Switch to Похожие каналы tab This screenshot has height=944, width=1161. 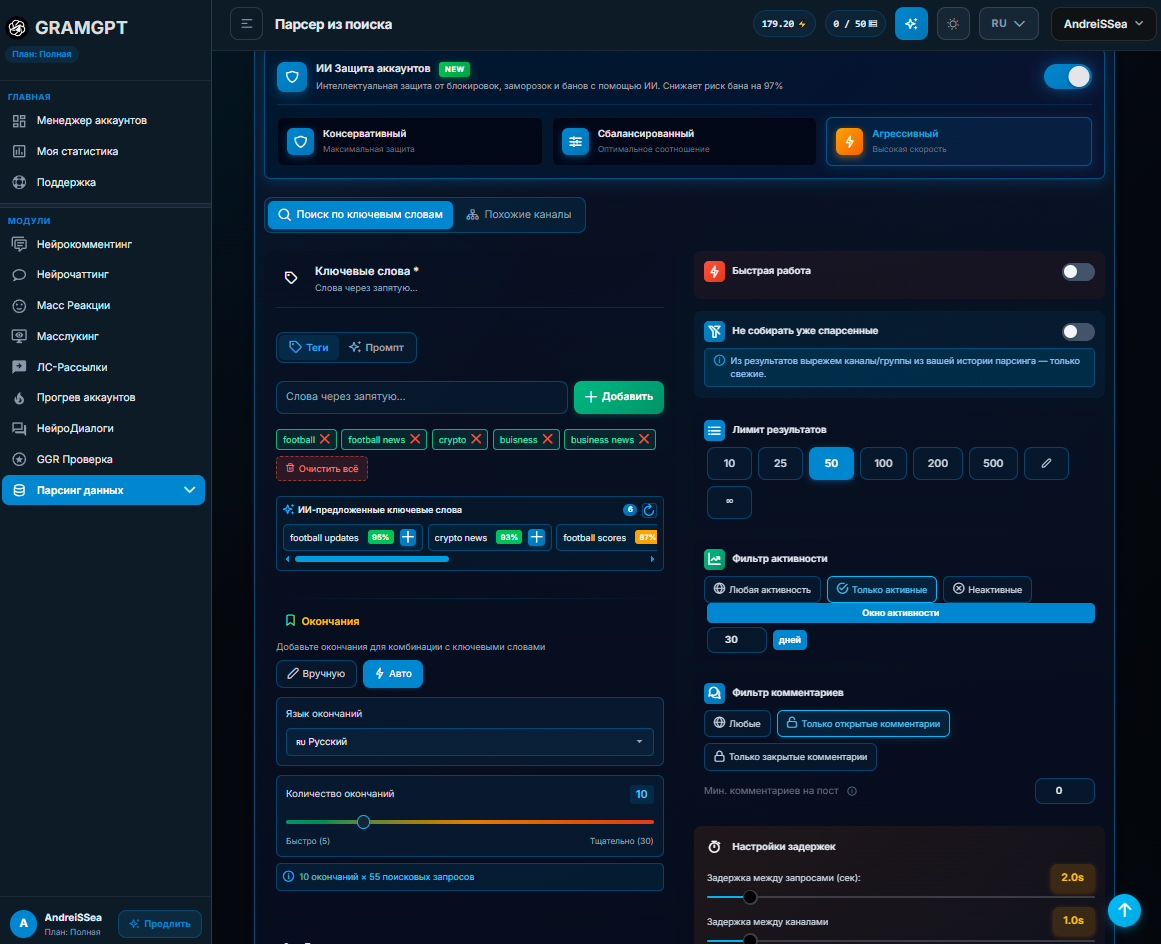(x=519, y=215)
